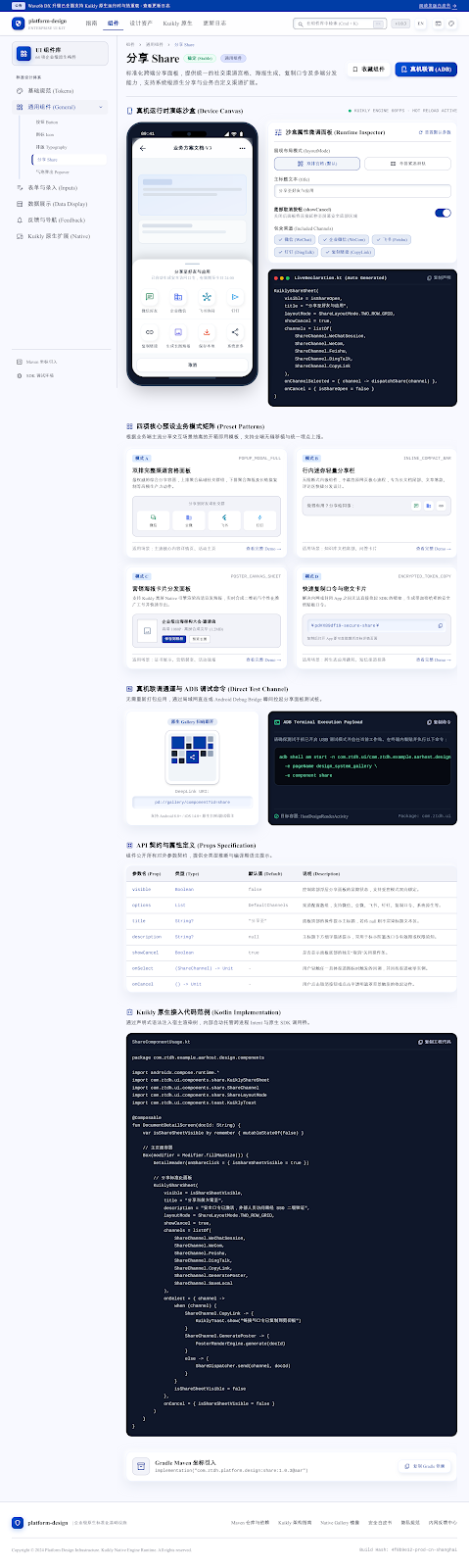Click 查看完整 Demo in the 模式 C card
This screenshot has height=1568, width=469.
click(263, 660)
